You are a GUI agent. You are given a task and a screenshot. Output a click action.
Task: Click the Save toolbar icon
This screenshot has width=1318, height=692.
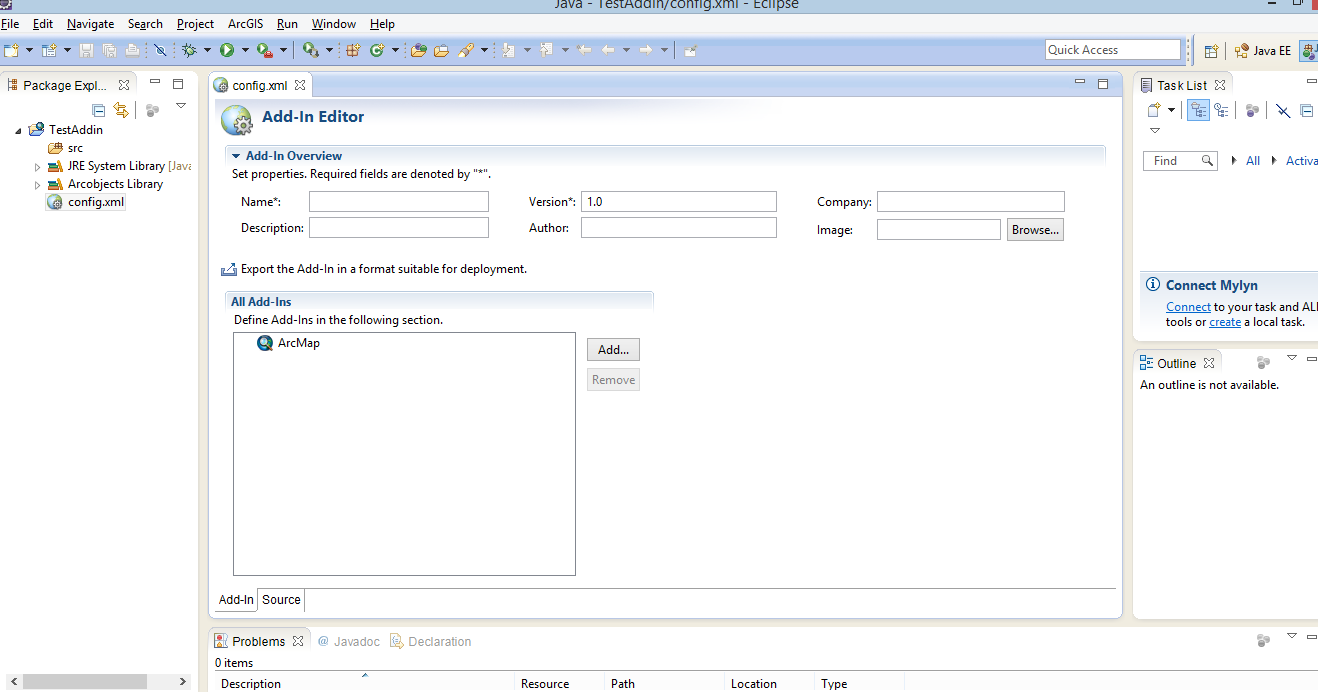pyautogui.click(x=86, y=50)
